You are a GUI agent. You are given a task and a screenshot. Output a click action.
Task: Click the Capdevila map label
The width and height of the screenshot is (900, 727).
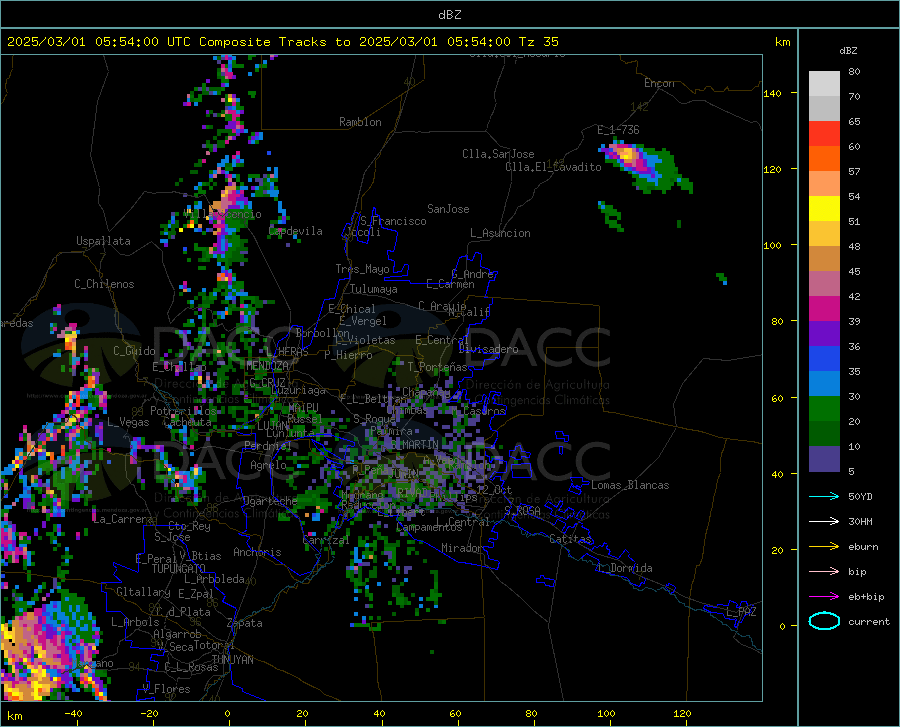[296, 231]
